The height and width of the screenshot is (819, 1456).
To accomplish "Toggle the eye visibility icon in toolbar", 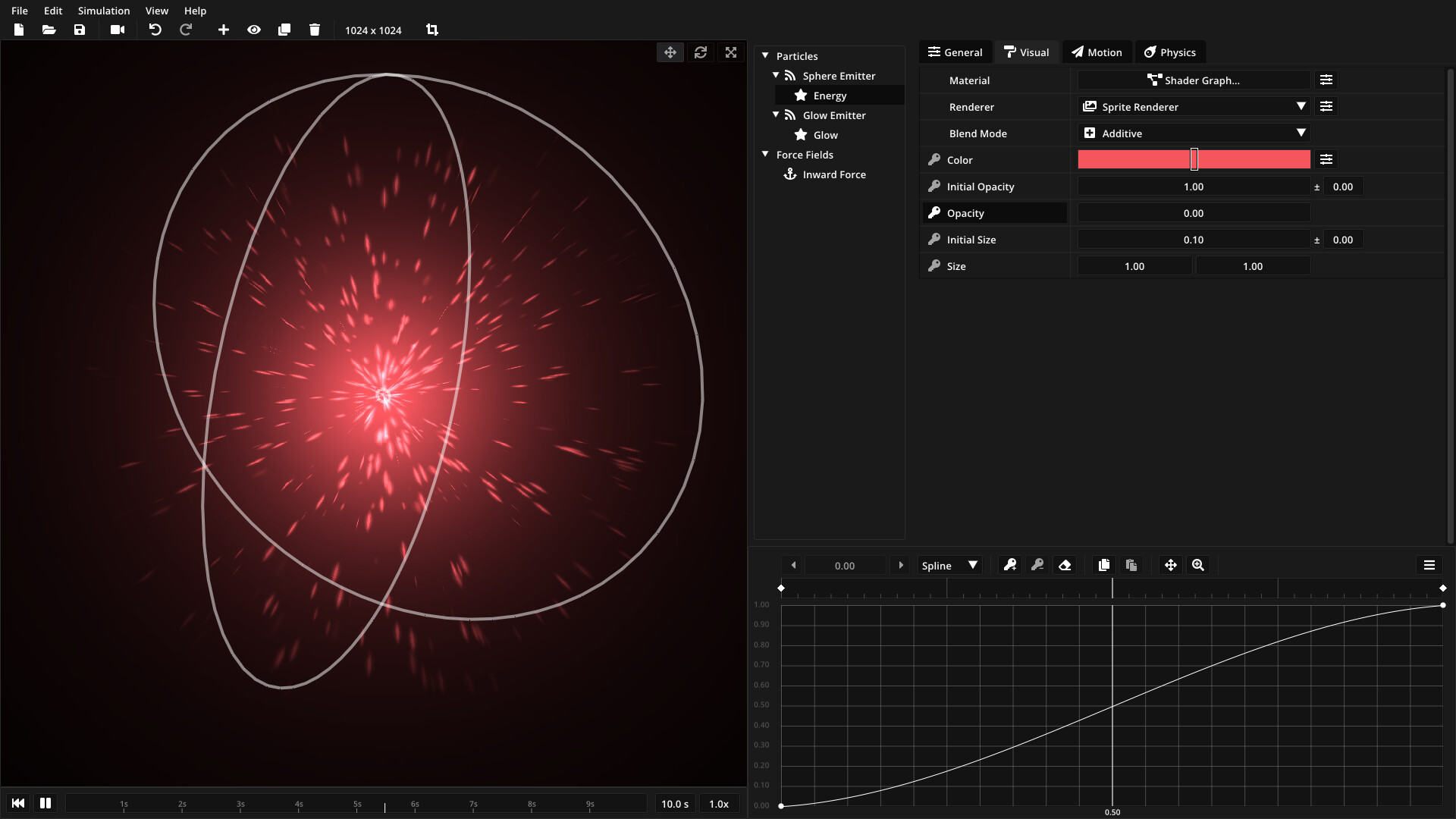I will click(254, 30).
